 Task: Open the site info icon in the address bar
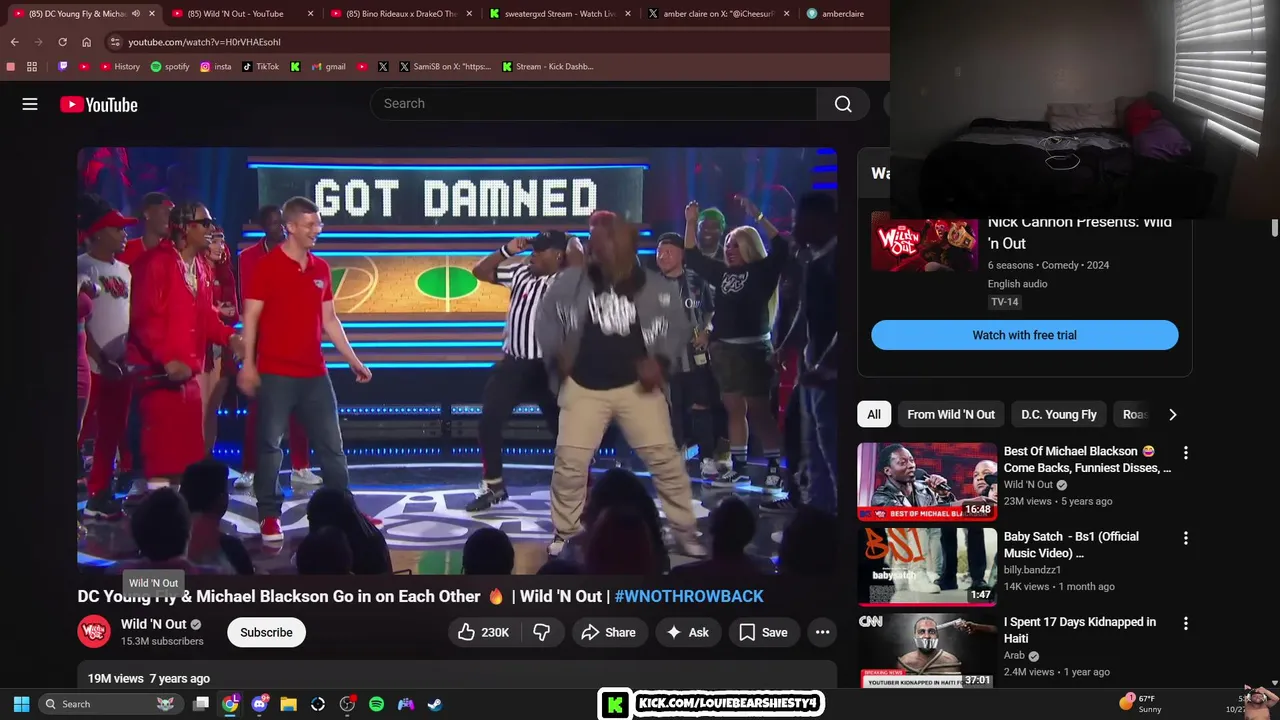point(115,42)
